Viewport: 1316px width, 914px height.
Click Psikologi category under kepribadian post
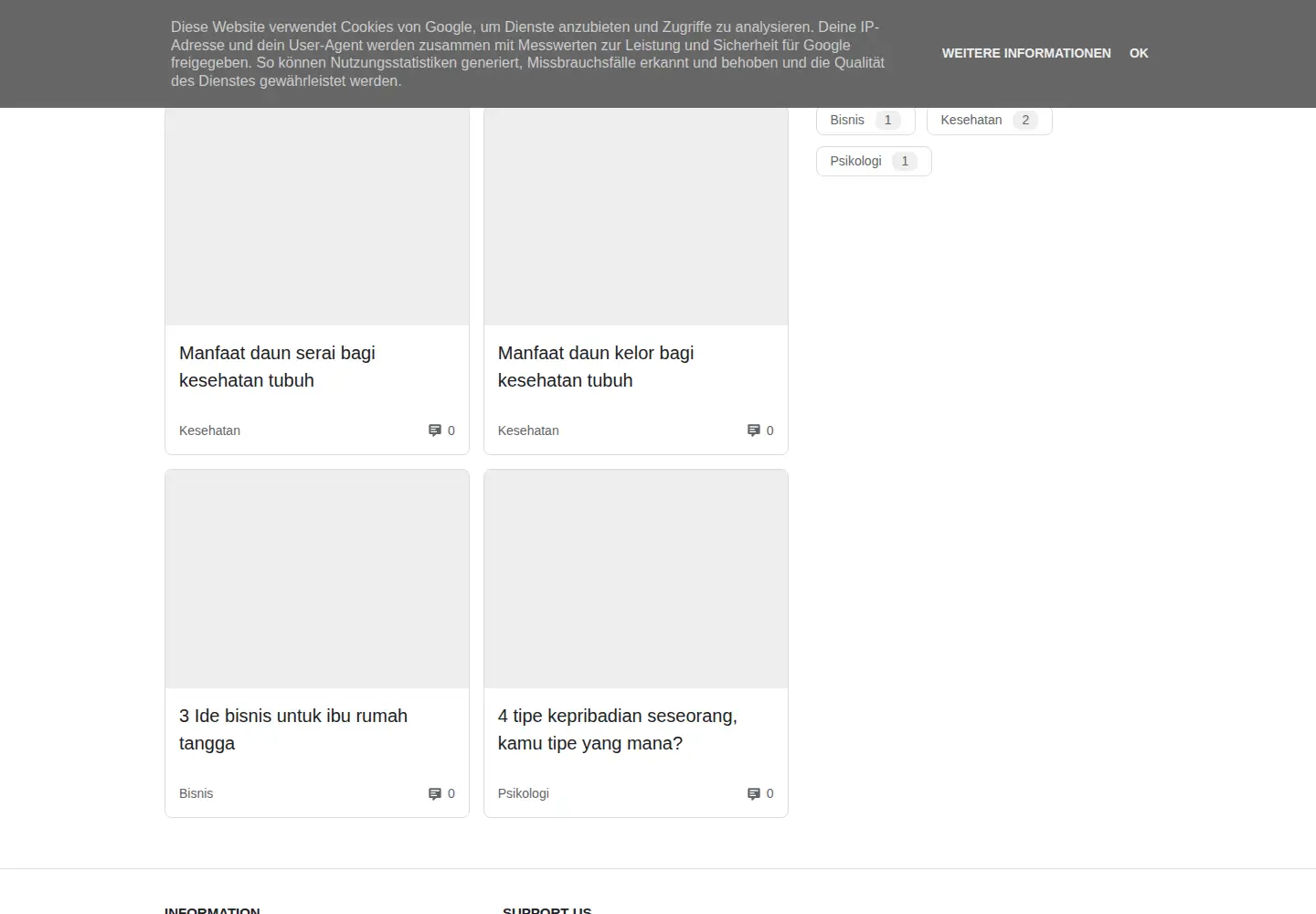(524, 793)
